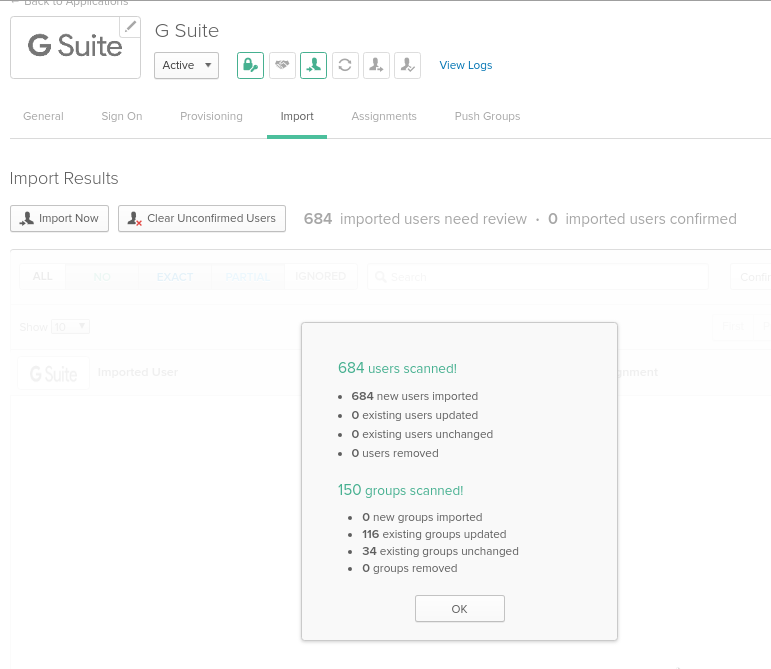The image size is (771, 669).
Task: Select the Import tab
Action: 297,116
